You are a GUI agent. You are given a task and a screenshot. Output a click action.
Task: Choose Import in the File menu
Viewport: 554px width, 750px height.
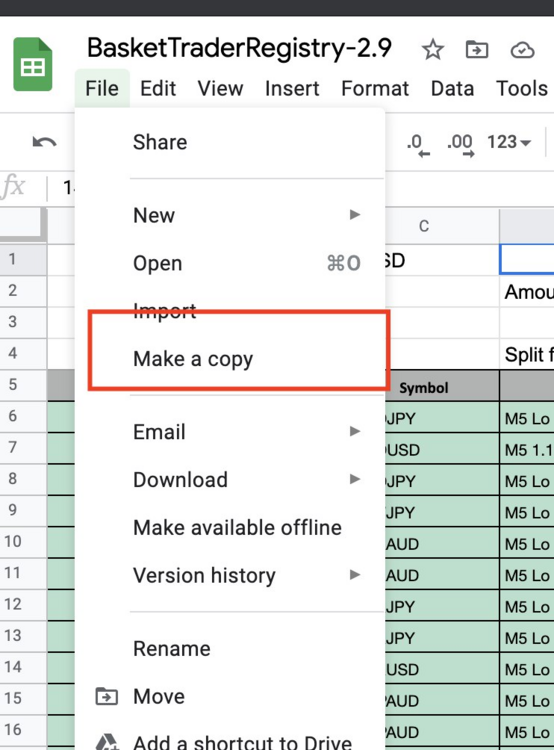click(230, 311)
